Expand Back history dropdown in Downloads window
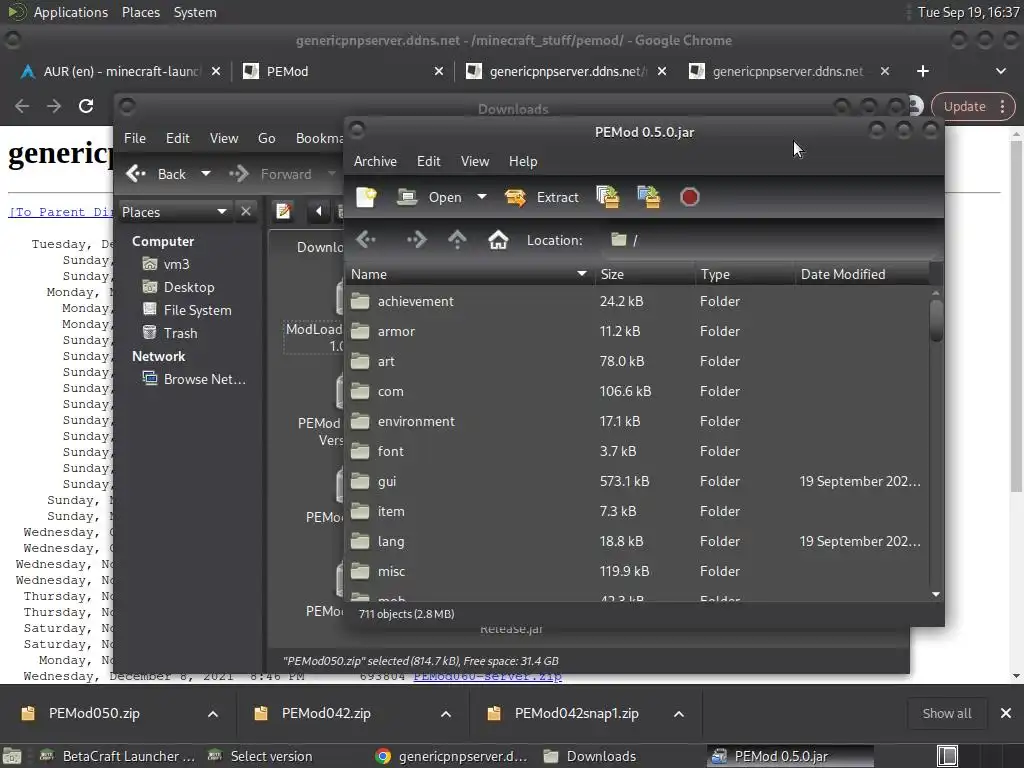 pos(206,174)
